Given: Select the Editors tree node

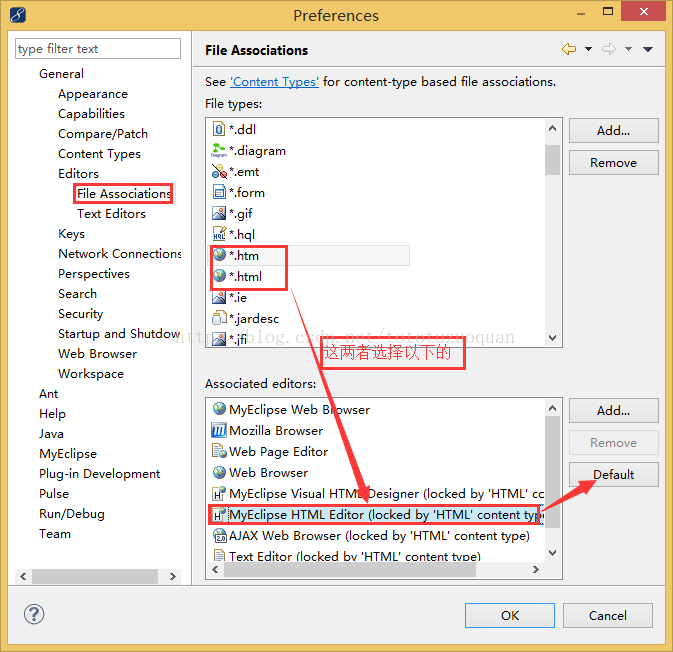Looking at the screenshot, I should (x=79, y=173).
